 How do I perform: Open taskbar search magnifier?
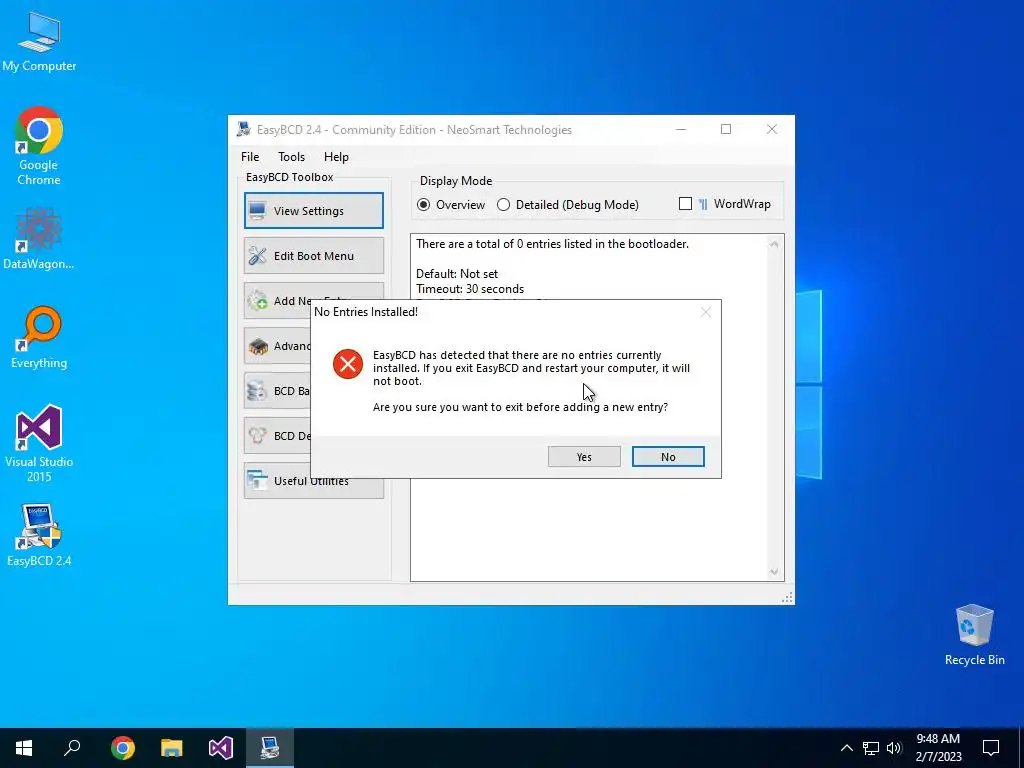pos(72,748)
